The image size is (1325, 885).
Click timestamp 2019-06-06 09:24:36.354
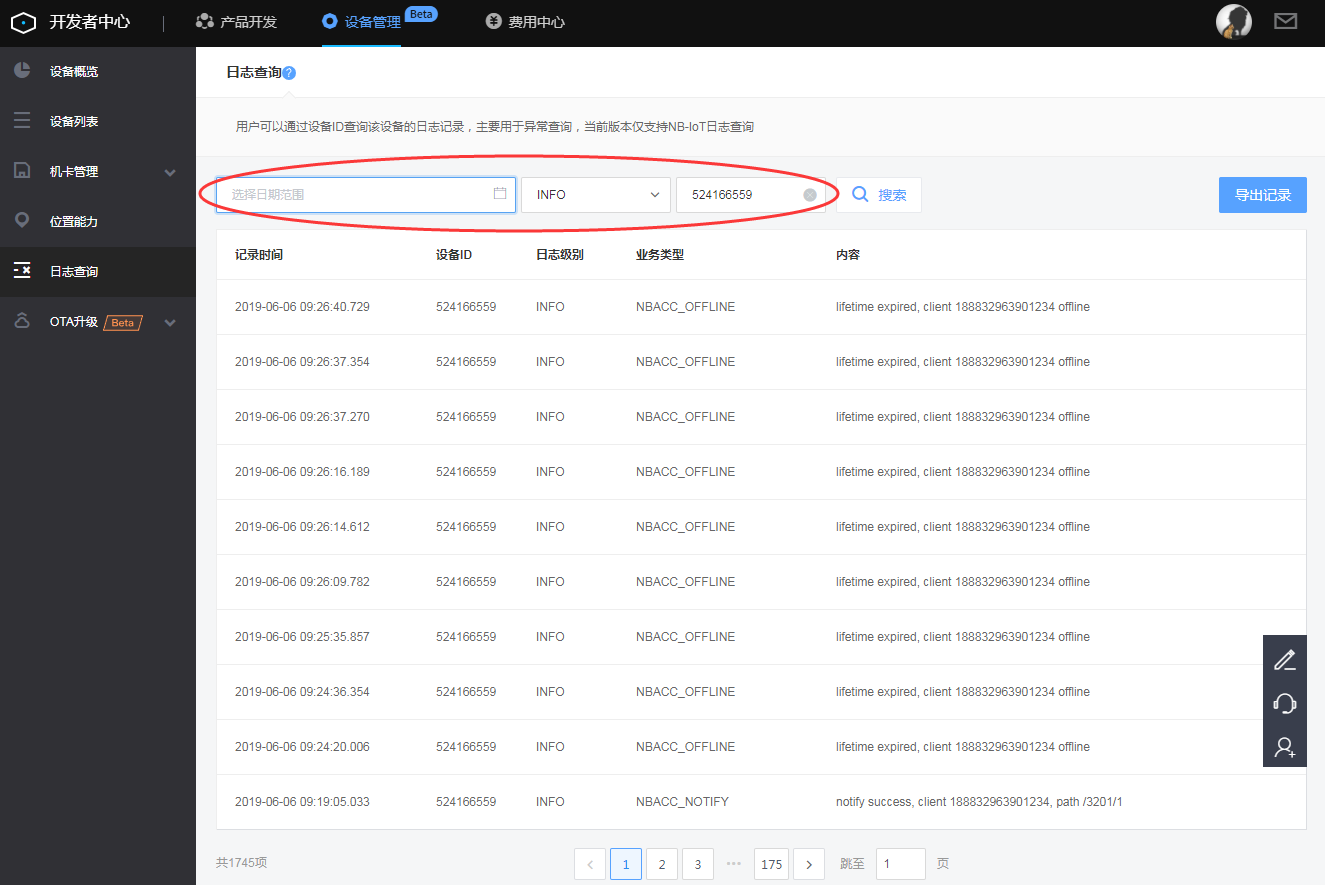pyautogui.click(x=302, y=692)
